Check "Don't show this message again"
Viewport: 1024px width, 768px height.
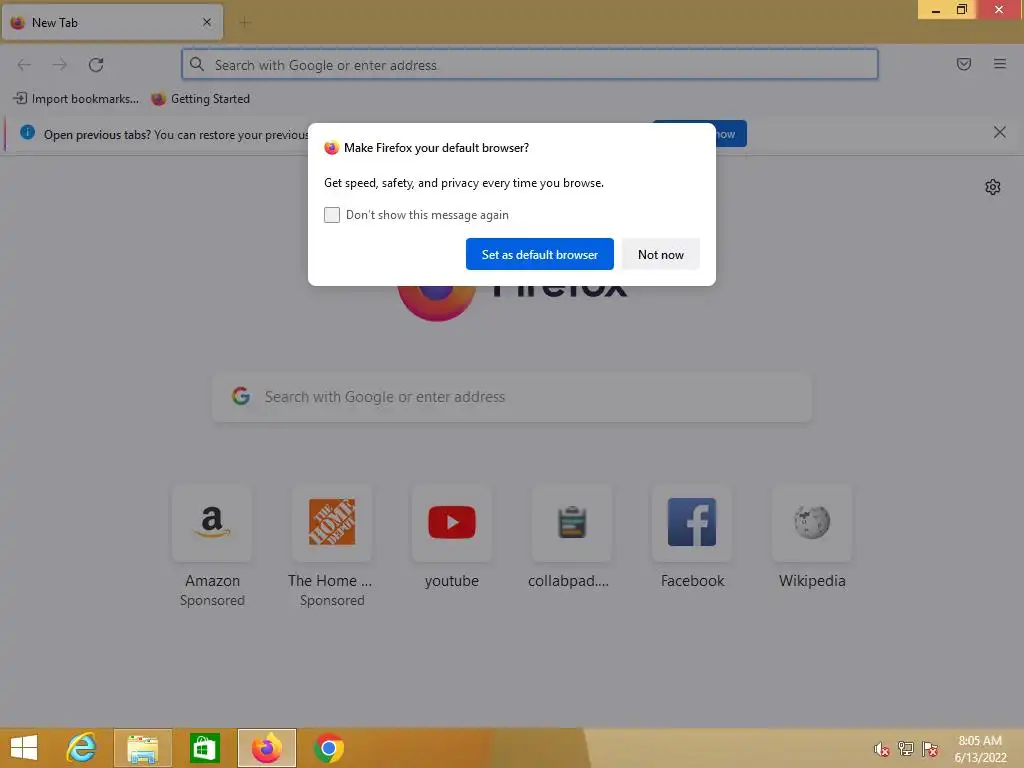pos(332,215)
